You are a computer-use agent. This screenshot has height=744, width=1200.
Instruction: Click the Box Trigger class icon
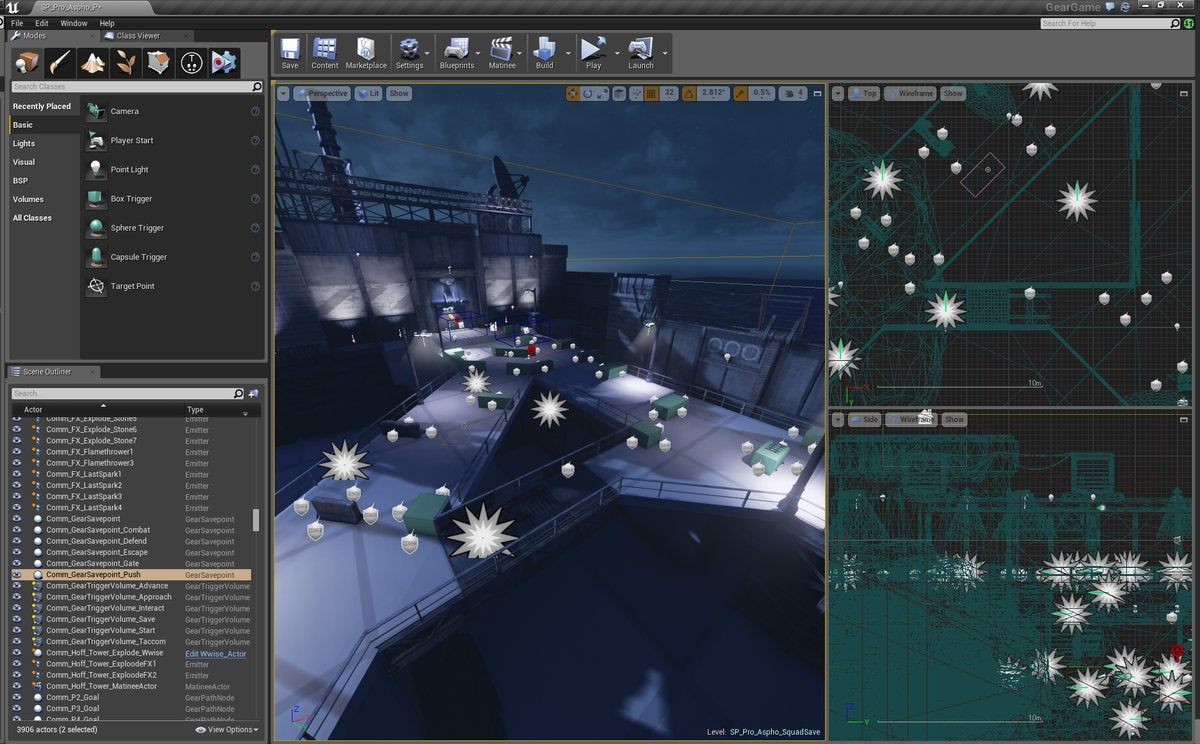pyautogui.click(x=96, y=198)
